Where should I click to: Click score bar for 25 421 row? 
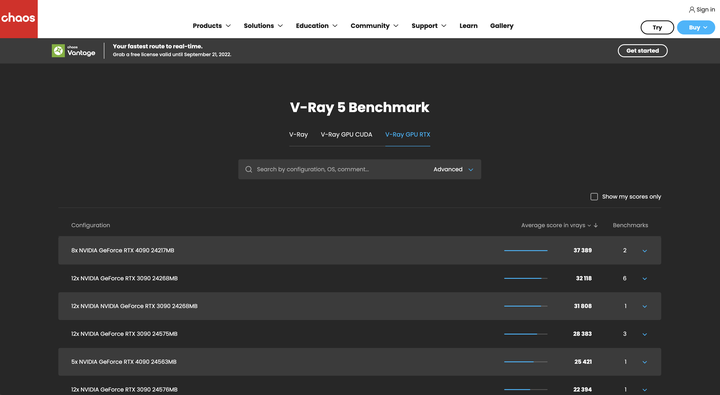pos(526,362)
